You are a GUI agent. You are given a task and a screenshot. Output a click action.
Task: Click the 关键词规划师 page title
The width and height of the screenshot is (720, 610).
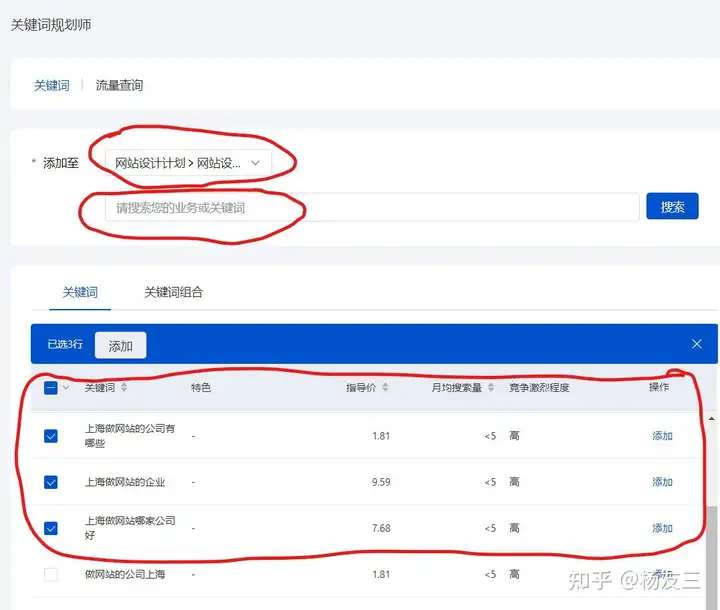point(51,25)
